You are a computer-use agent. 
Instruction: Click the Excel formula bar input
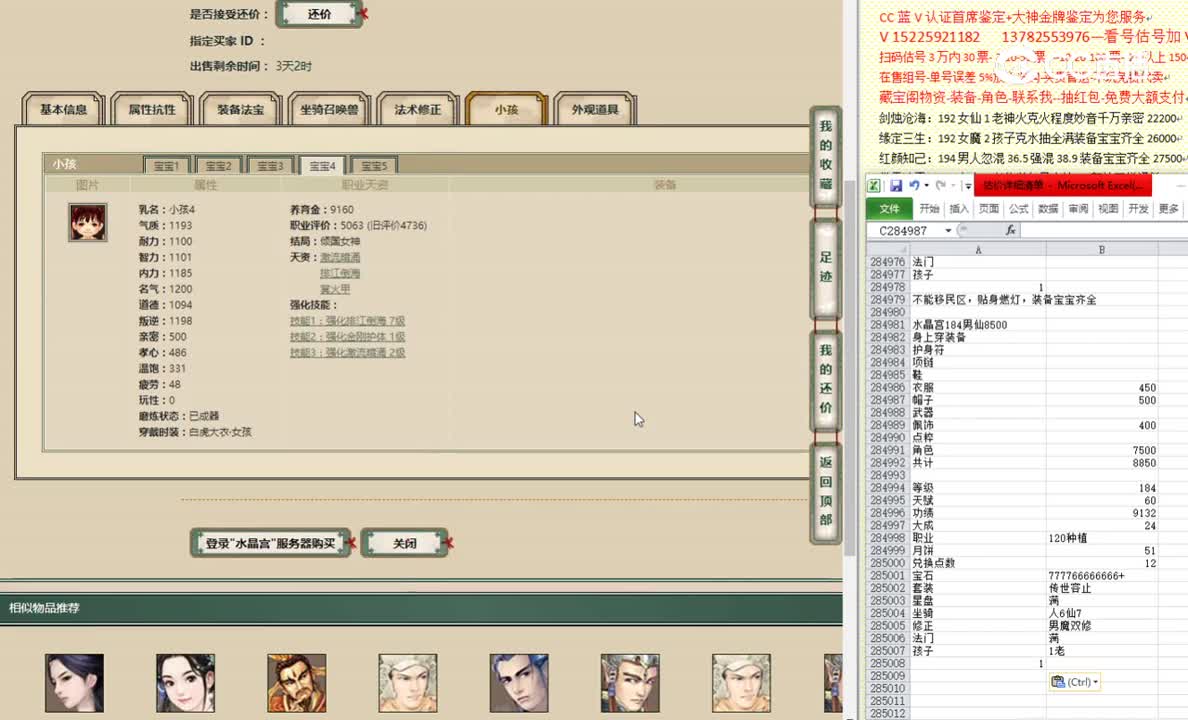pos(1104,230)
